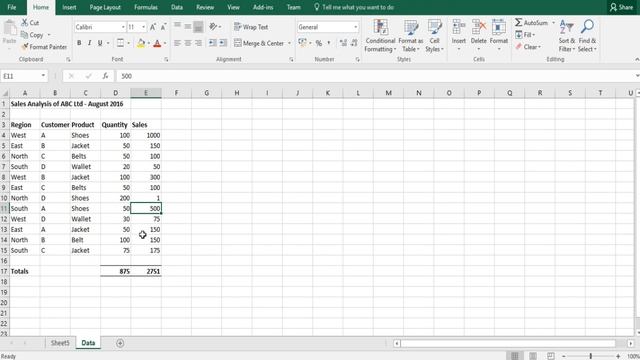
Task: Add a new sheet with plus icon
Action: click(x=120, y=343)
